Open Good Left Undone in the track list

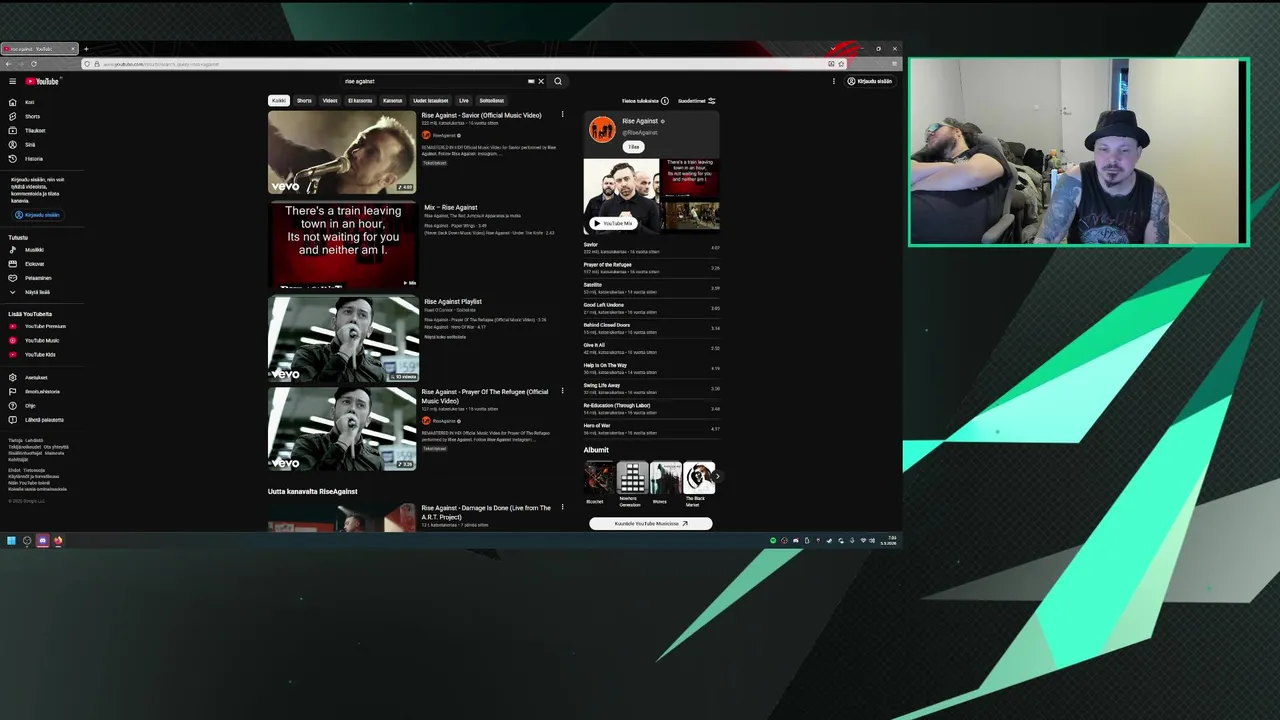tap(651, 308)
